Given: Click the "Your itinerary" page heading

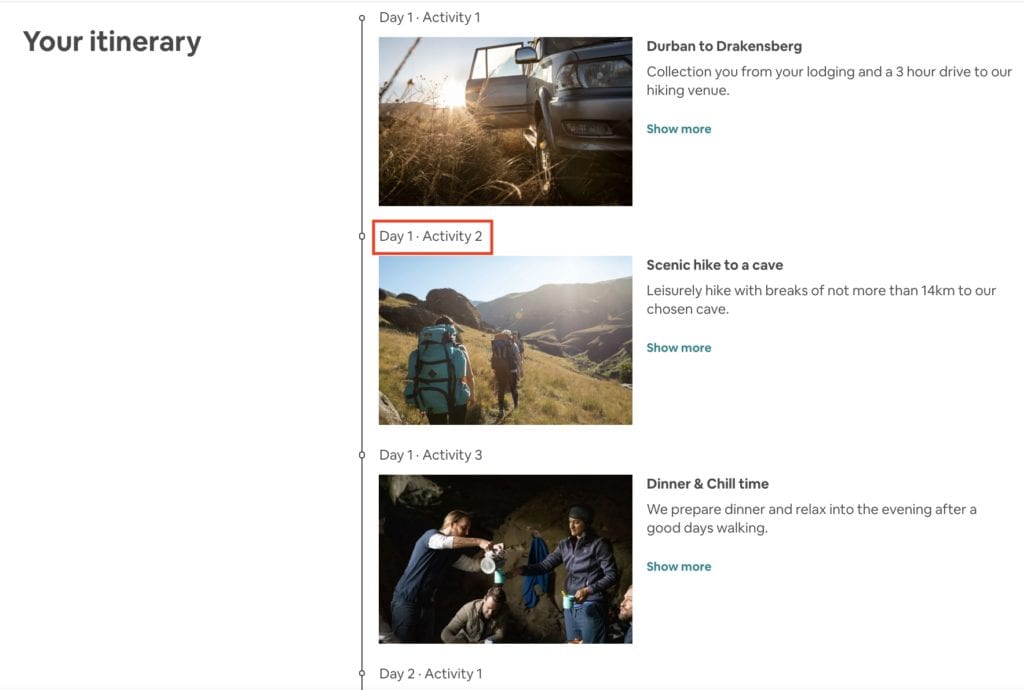Looking at the screenshot, I should pos(111,42).
